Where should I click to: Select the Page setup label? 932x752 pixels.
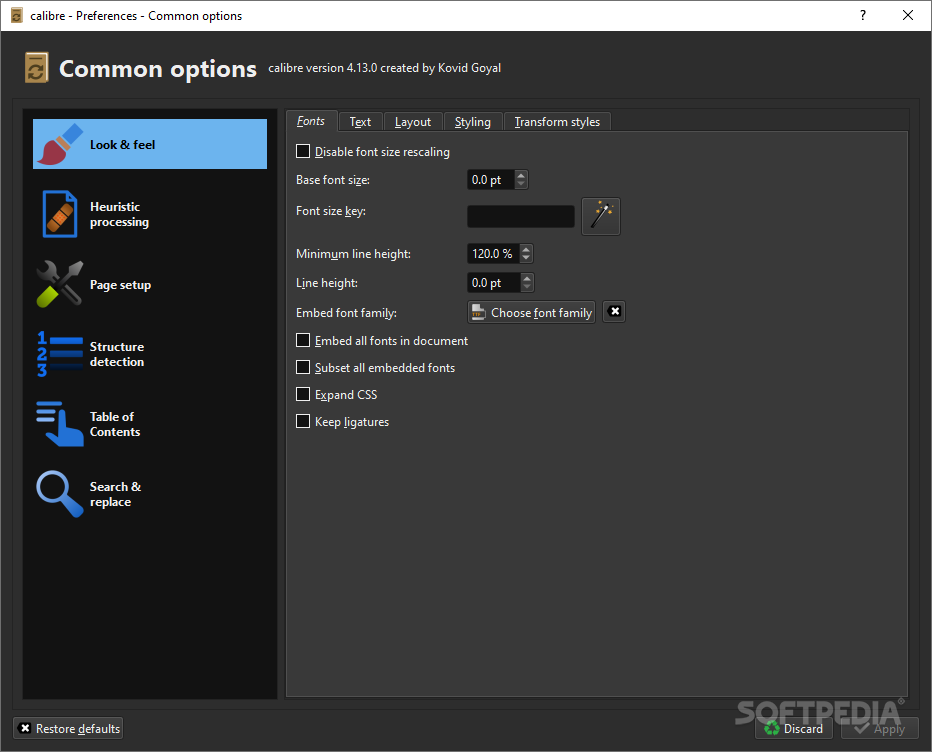tap(120, 285)
